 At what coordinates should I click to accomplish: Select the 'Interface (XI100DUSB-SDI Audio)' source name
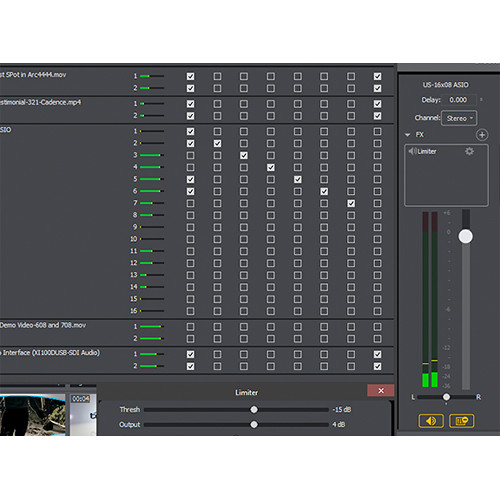(x=50, y=353)
